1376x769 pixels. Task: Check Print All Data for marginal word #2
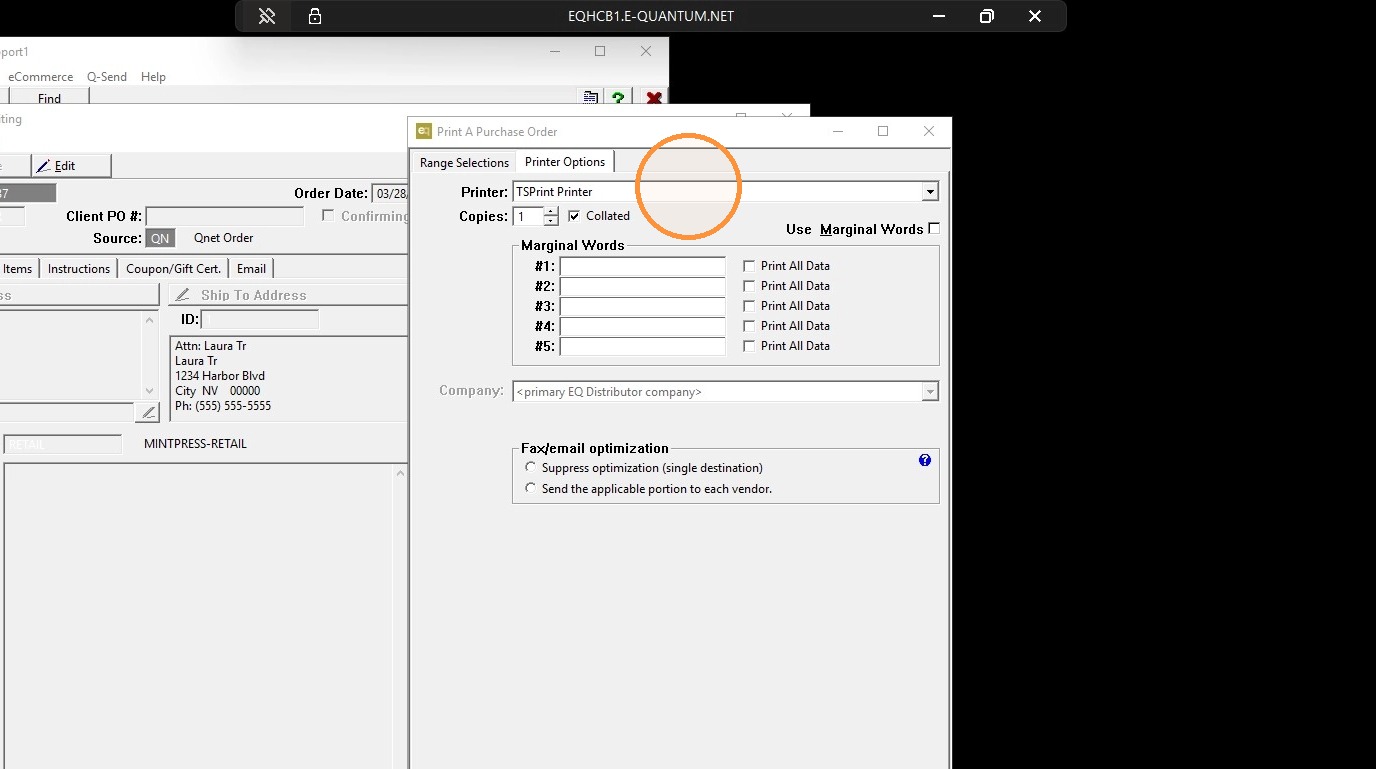(x=749, y=286)
